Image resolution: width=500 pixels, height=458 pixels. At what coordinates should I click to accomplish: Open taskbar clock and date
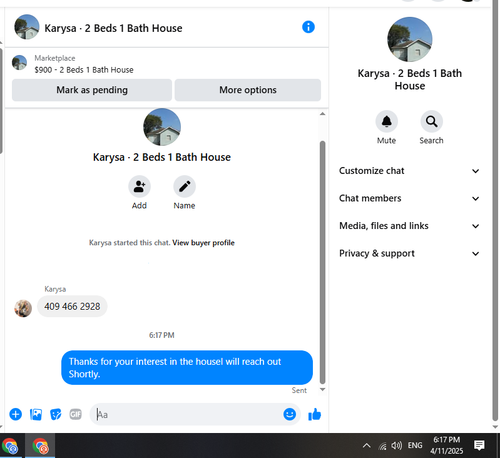click(x=446, y=445)
